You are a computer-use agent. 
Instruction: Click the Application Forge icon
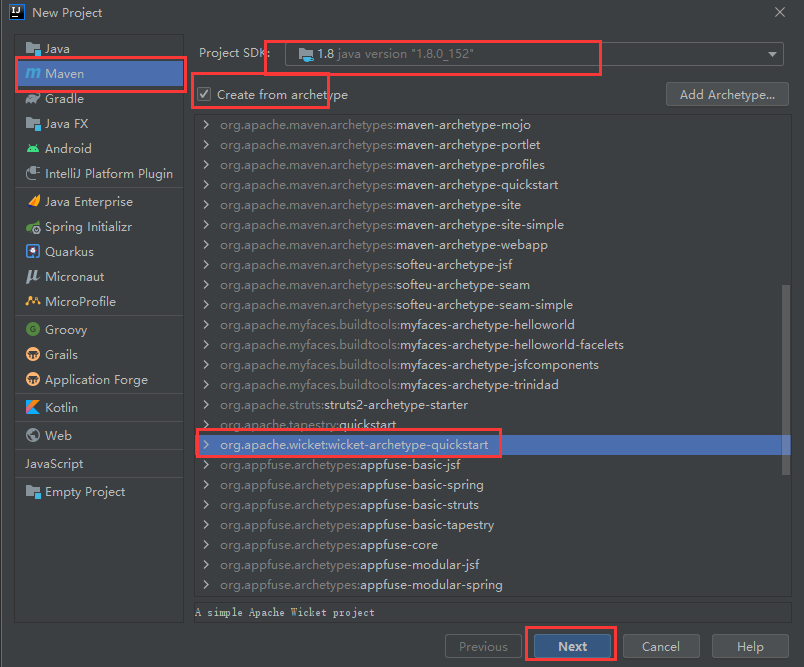pos(33,379)
